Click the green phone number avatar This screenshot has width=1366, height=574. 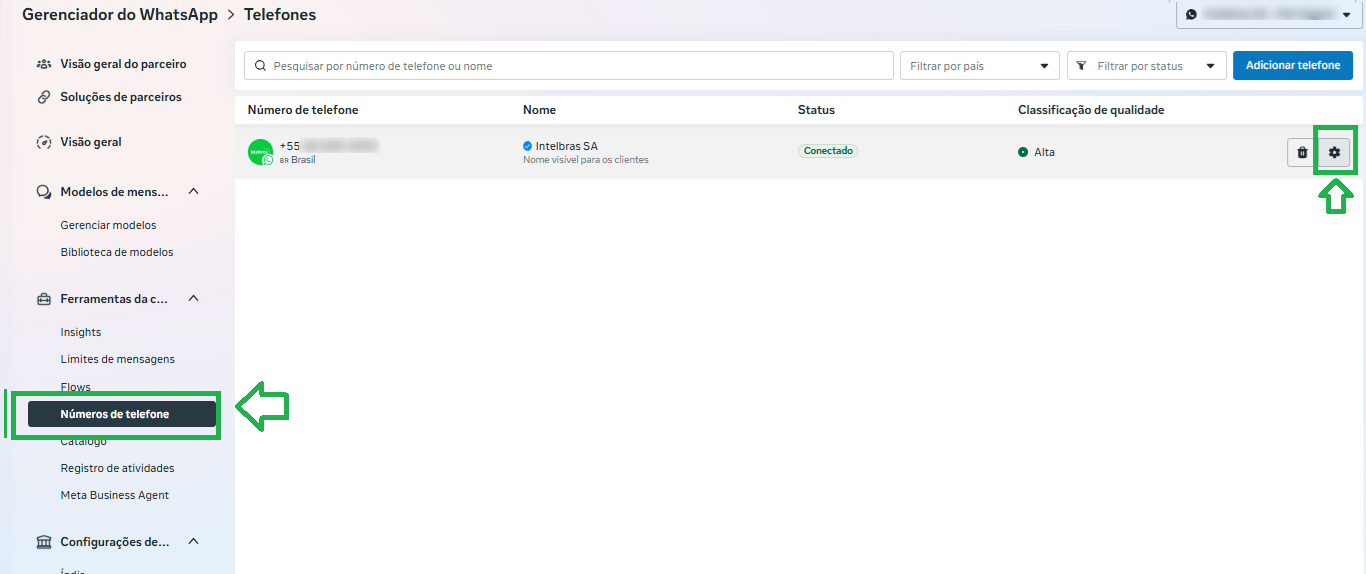coord(260,152)
